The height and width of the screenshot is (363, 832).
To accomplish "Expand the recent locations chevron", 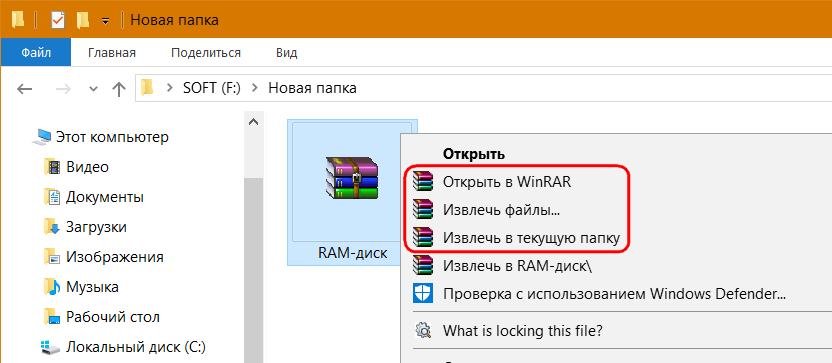I will click(x=94, y=89).
